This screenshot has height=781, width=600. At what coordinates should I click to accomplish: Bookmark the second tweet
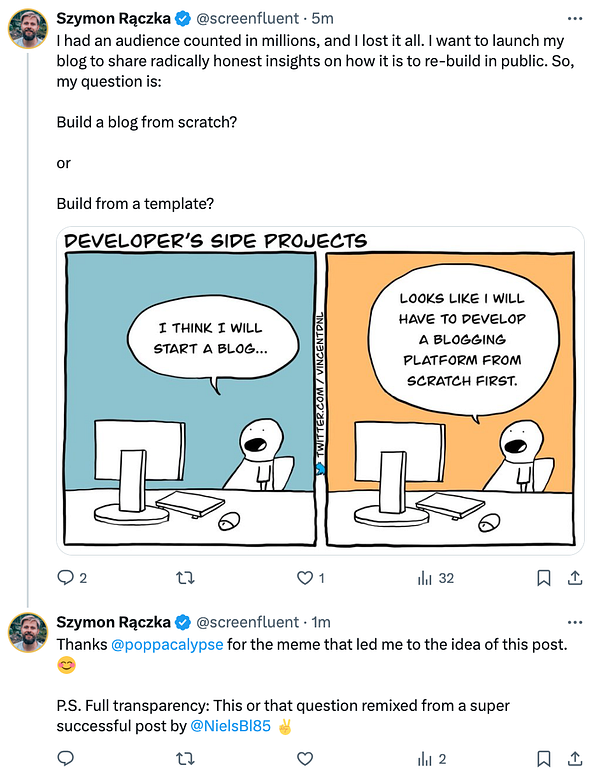(544, 759)
